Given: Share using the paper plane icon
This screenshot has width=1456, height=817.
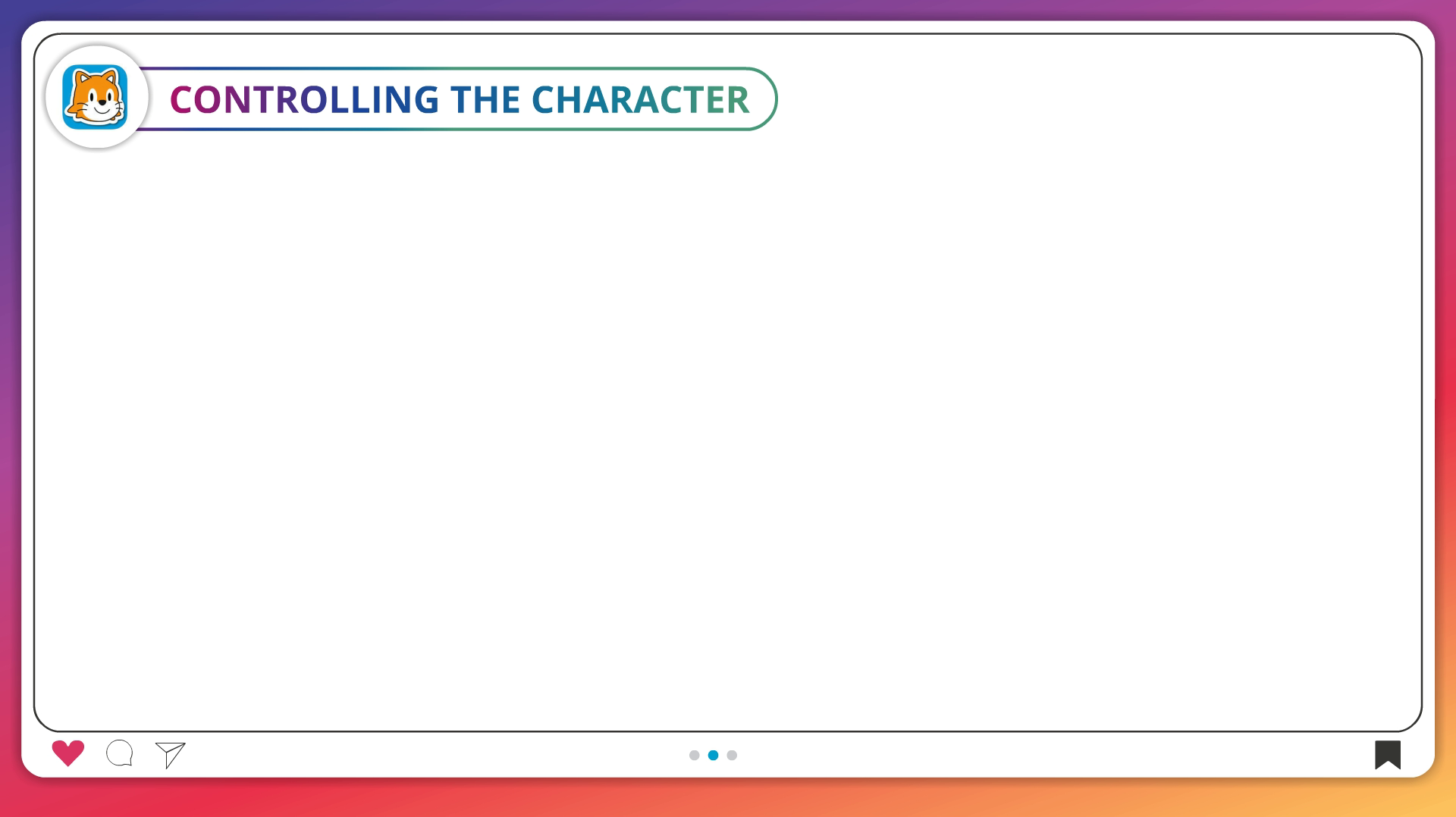Looking at the screenshot, I should tap(171, 754).
